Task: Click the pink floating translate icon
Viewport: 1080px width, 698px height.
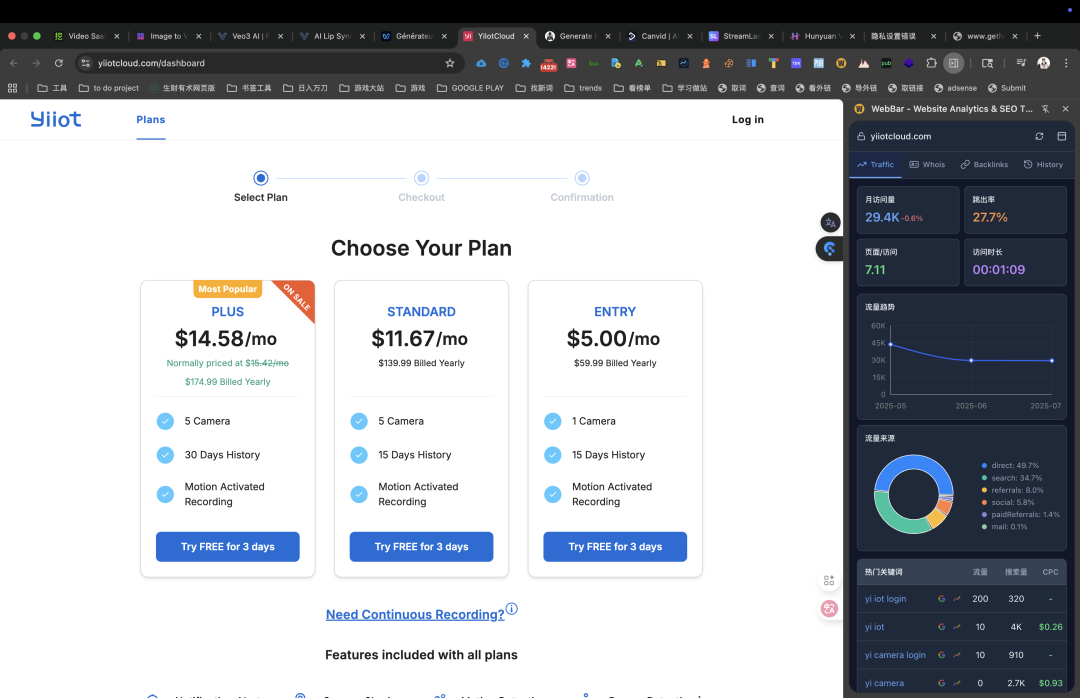Action: coord(829,608)
